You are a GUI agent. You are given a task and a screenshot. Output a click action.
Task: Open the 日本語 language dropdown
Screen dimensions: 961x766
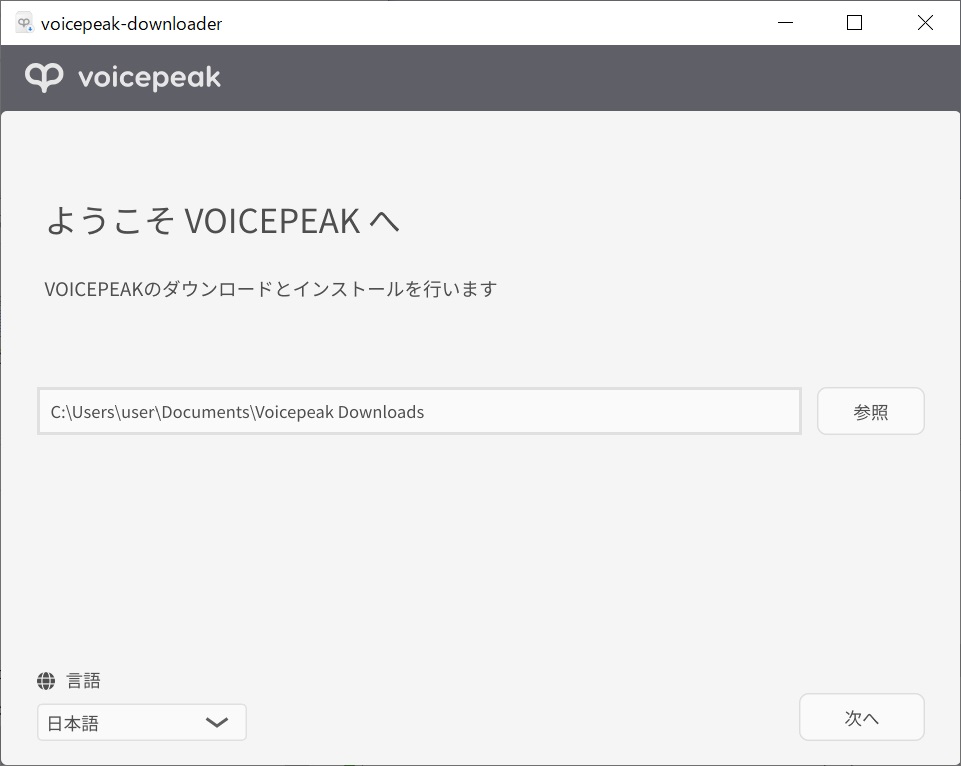coord(142,722)
